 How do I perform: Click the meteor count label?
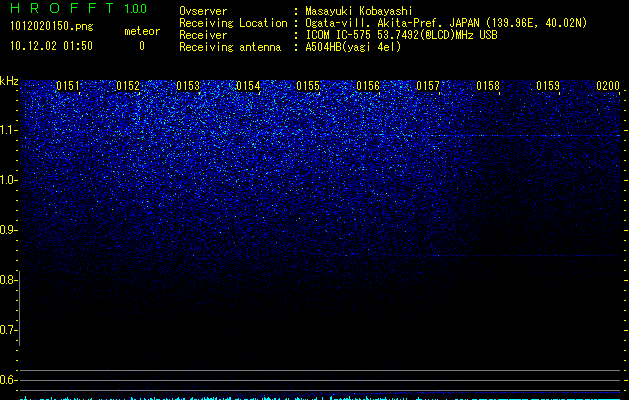(142, 31)
